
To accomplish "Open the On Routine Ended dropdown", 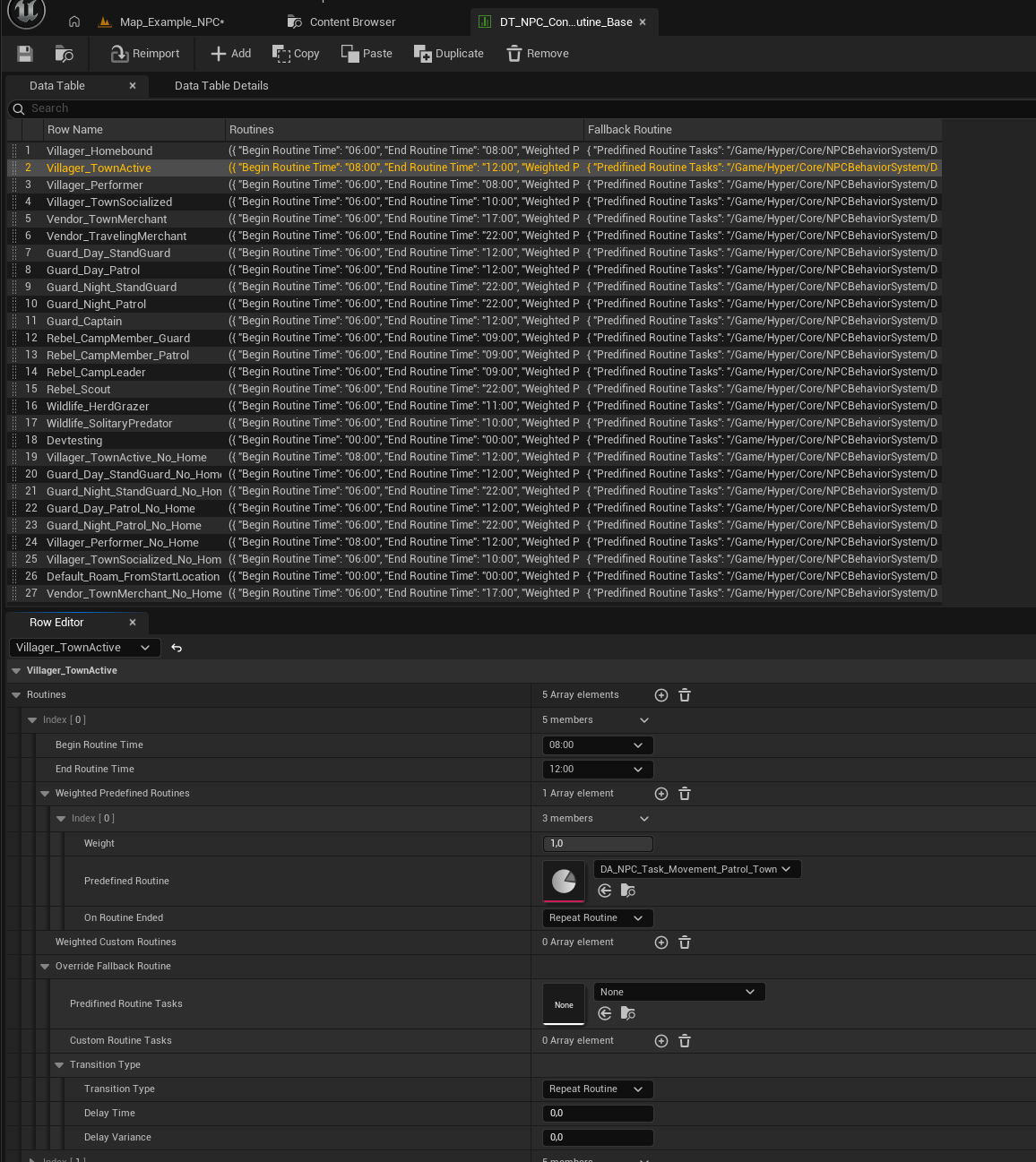I will tap(597, 918).
